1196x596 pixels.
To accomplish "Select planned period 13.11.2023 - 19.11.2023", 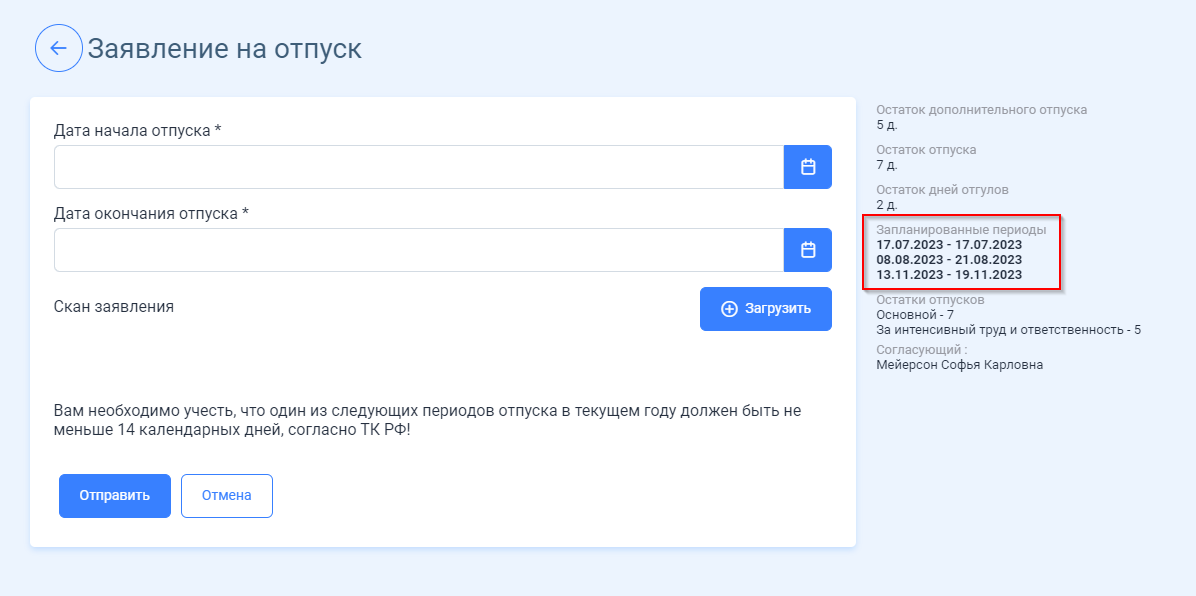I will (949, 275).
